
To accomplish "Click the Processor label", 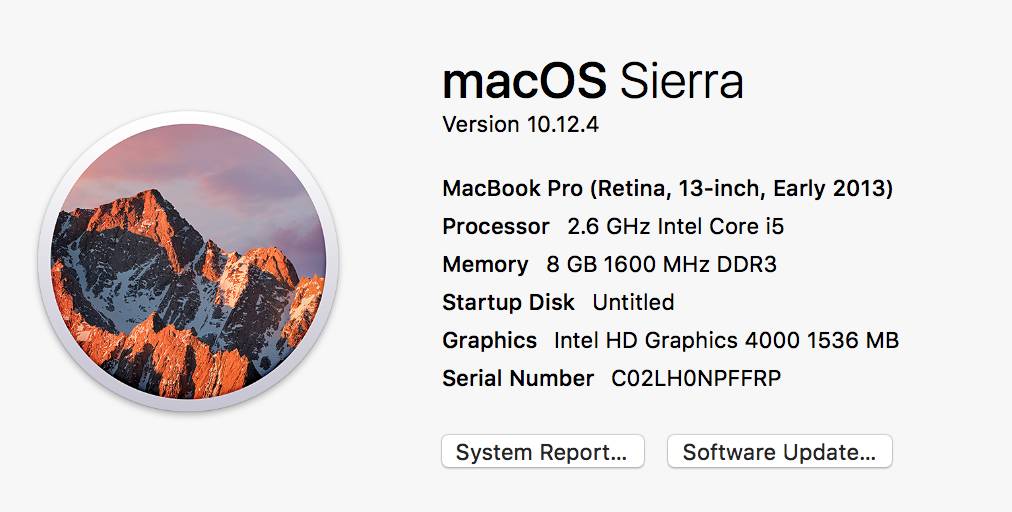I will coord(496,227).
